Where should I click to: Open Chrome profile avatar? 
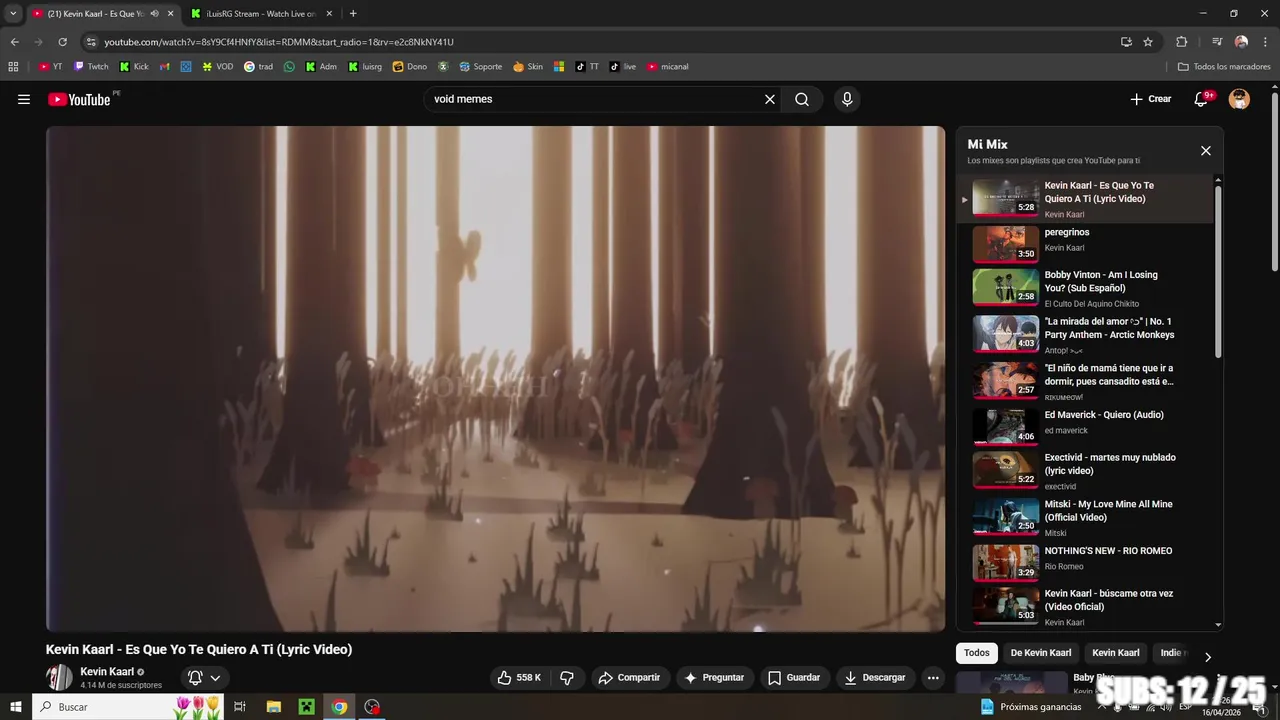coord(1241,42)
